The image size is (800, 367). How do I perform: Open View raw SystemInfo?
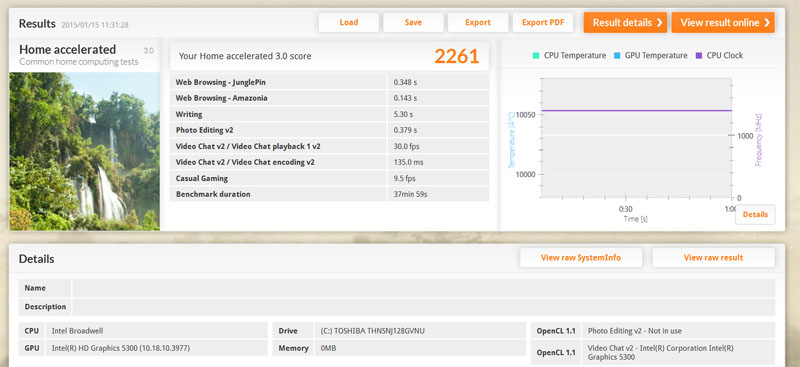581,258
